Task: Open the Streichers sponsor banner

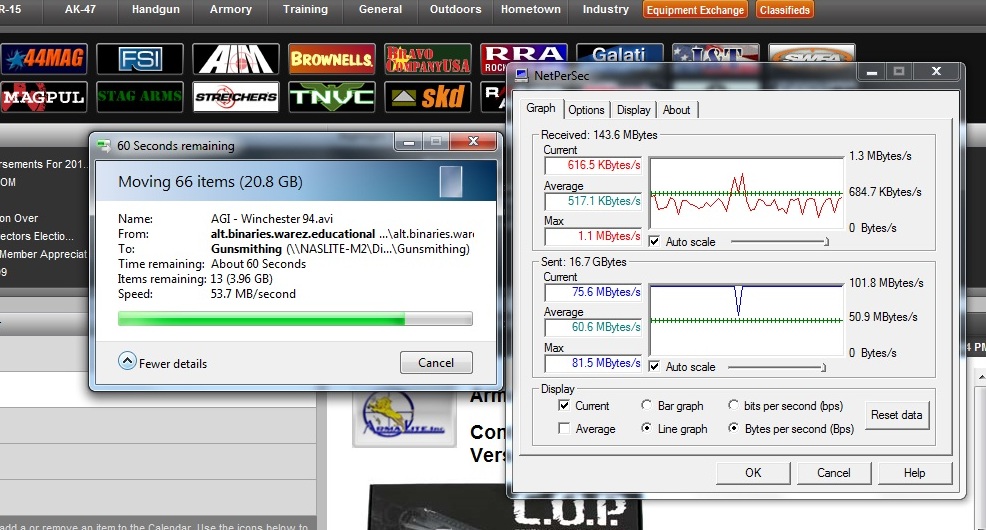Action: tap(236, 97)
